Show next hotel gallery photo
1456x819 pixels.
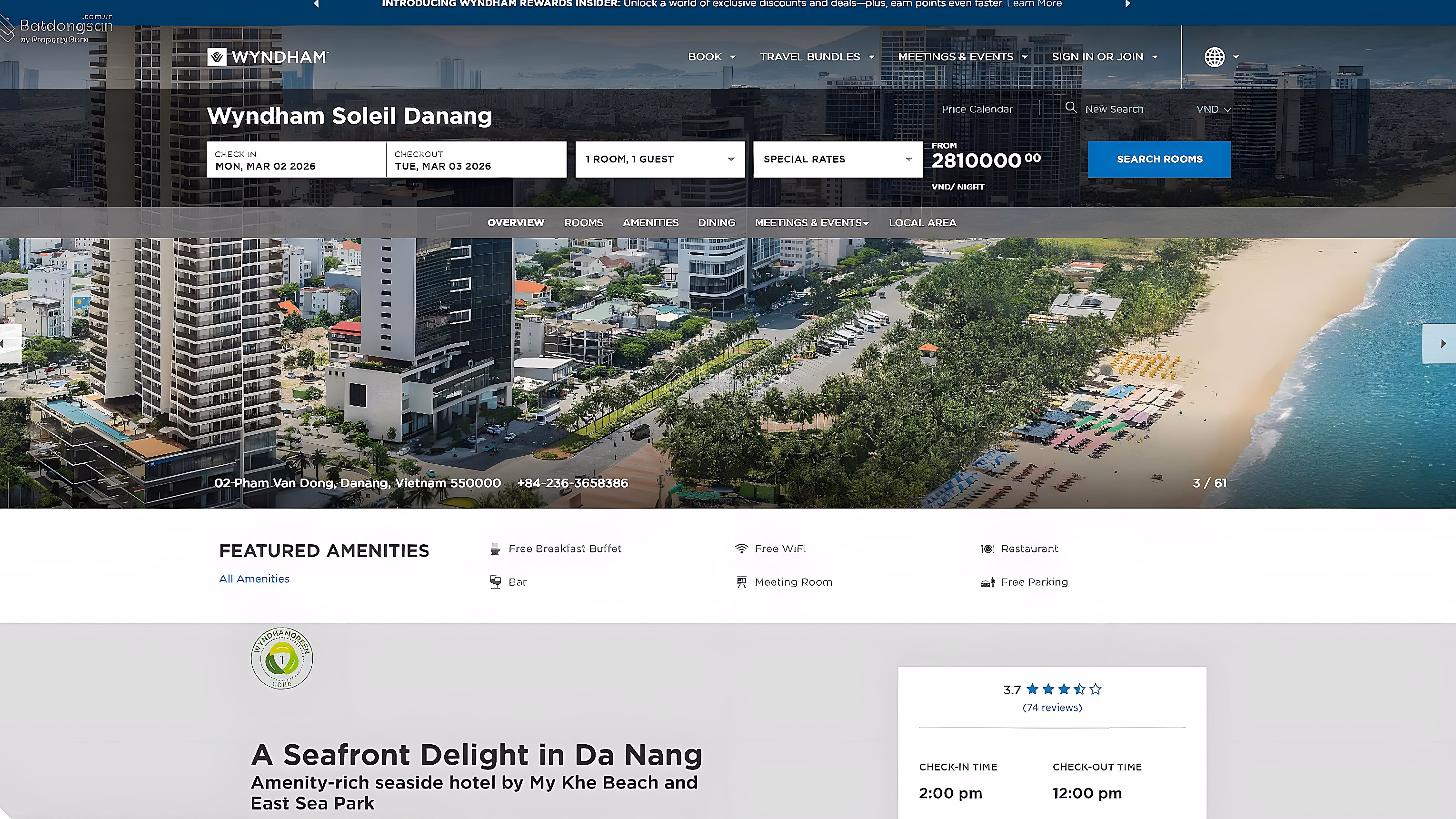[1439, 343]
